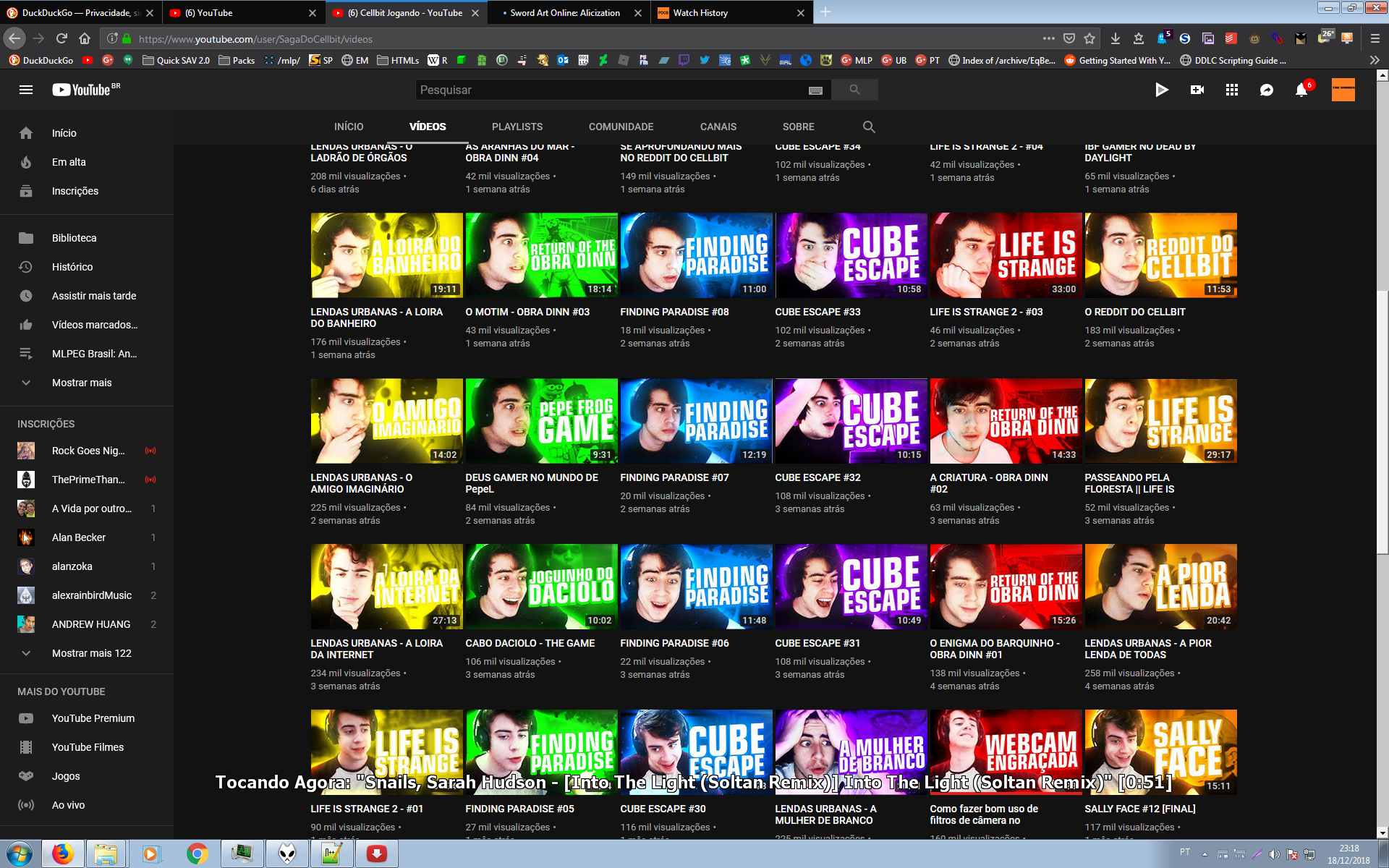Toggle the hamburger guide menu
1389x868 pixels.
pyautogui.click(x=26, y=90)
